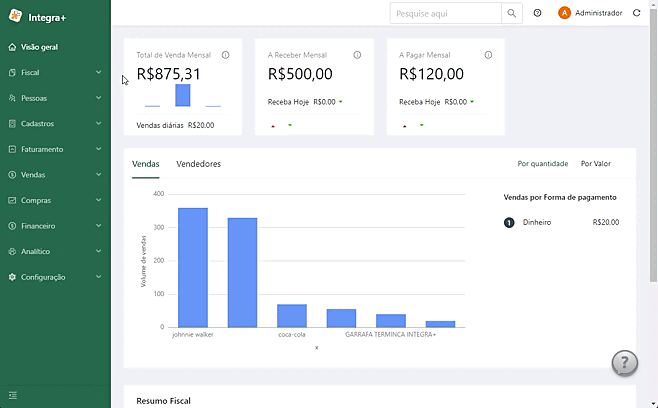This screenshot has height=408, width=658.
Task: Open the floating help question bubble
Action: point(624,363)
